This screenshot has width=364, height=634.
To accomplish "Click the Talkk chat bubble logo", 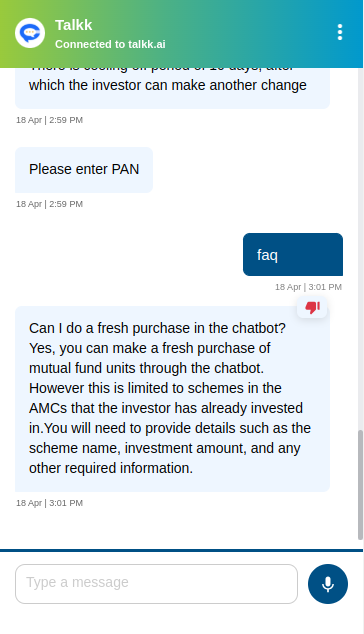I will coord(30,33).
